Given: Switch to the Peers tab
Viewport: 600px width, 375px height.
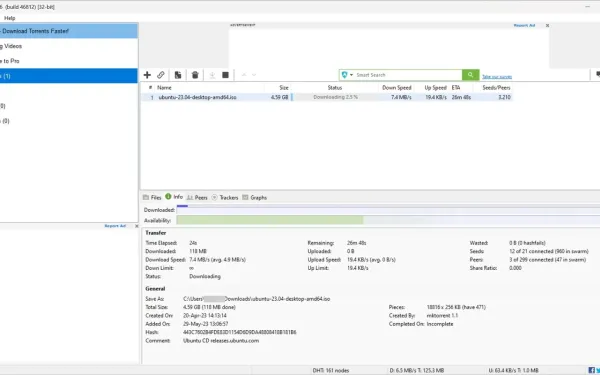Looking at the screenshot, I should click(197, 197).
